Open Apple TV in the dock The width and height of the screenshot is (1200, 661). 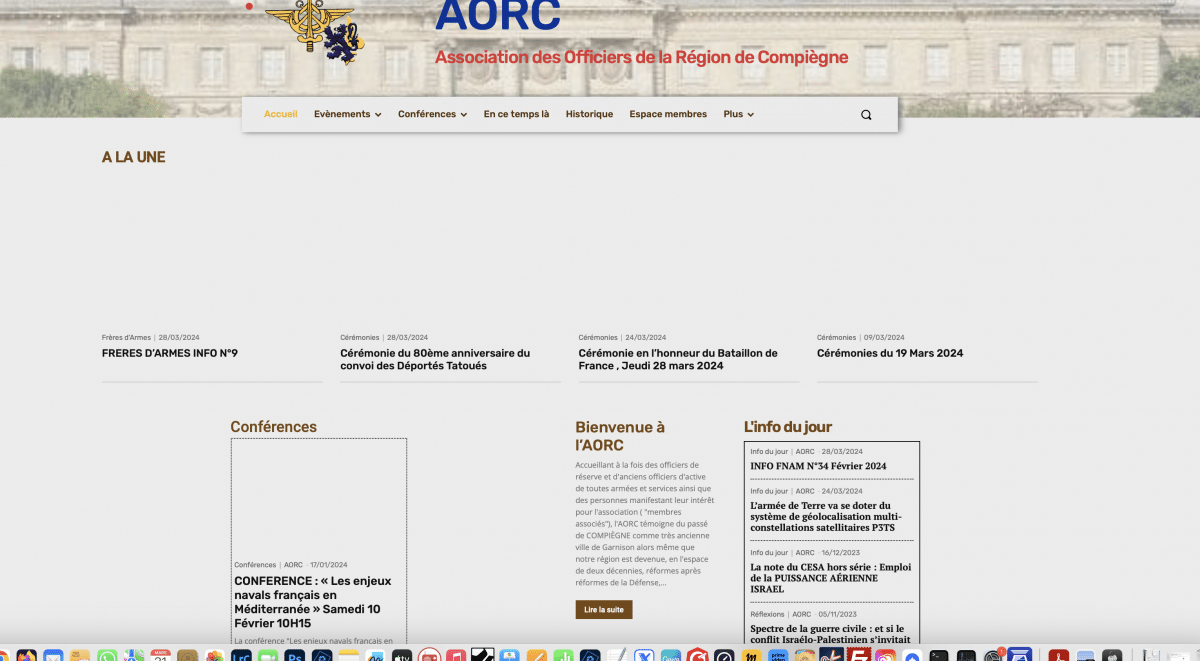402,656
